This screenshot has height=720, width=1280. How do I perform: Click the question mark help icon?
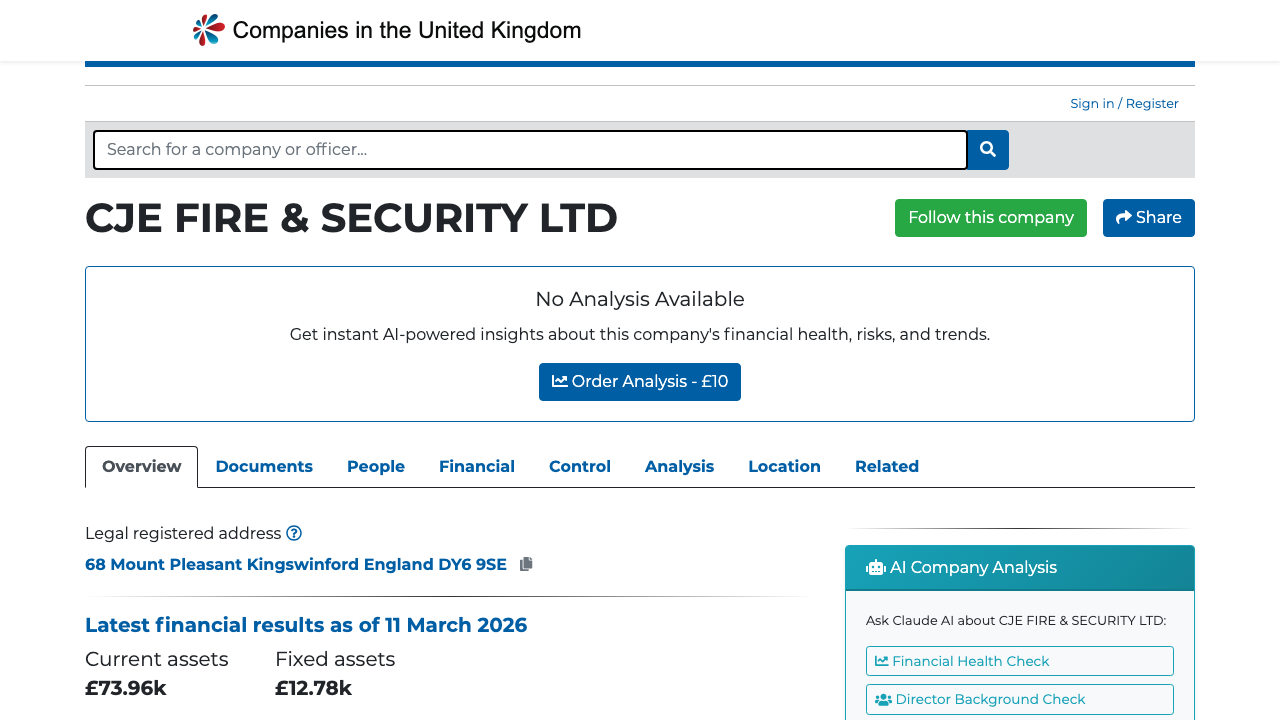coord(294,533)
